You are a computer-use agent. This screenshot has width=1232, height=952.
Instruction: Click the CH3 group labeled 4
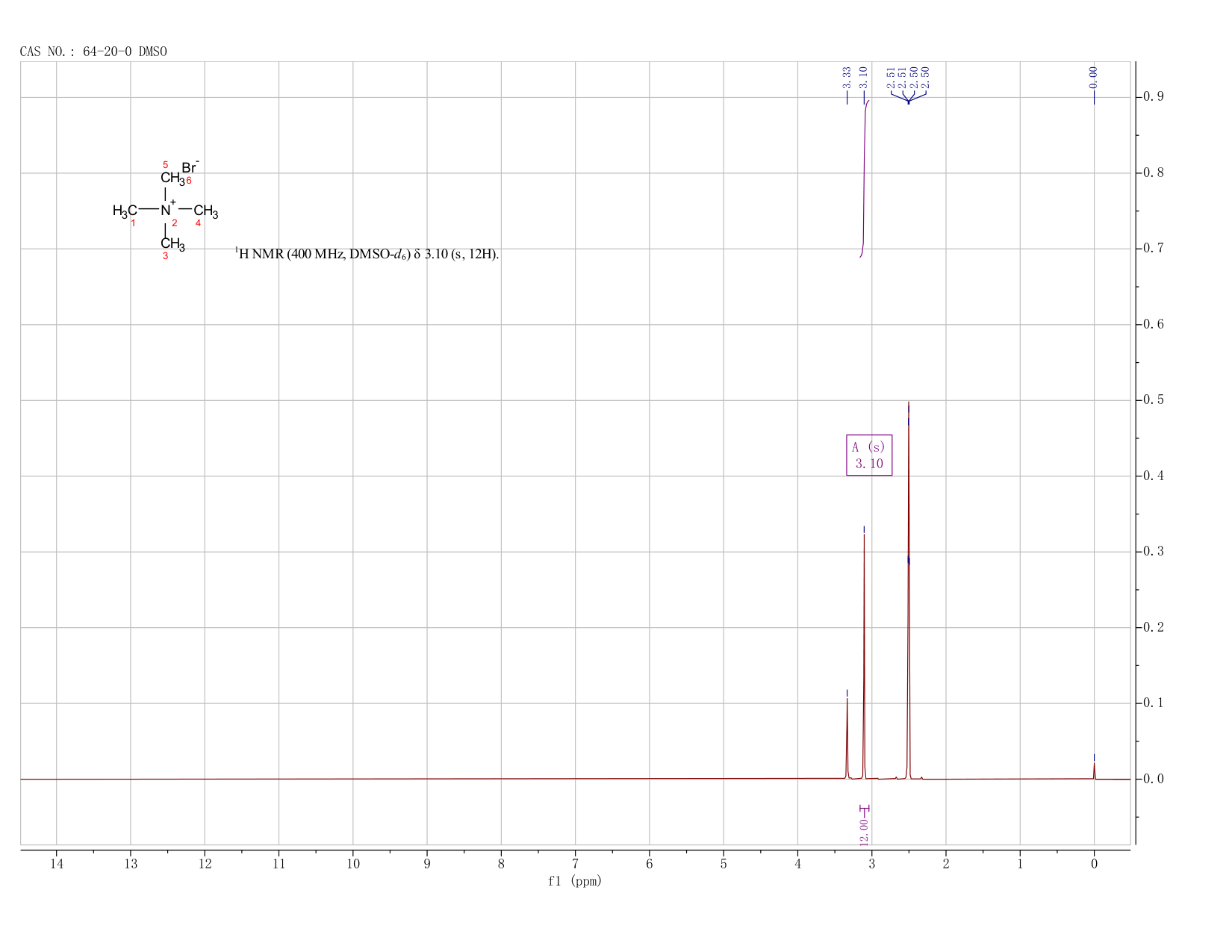[x=206, y=211]
